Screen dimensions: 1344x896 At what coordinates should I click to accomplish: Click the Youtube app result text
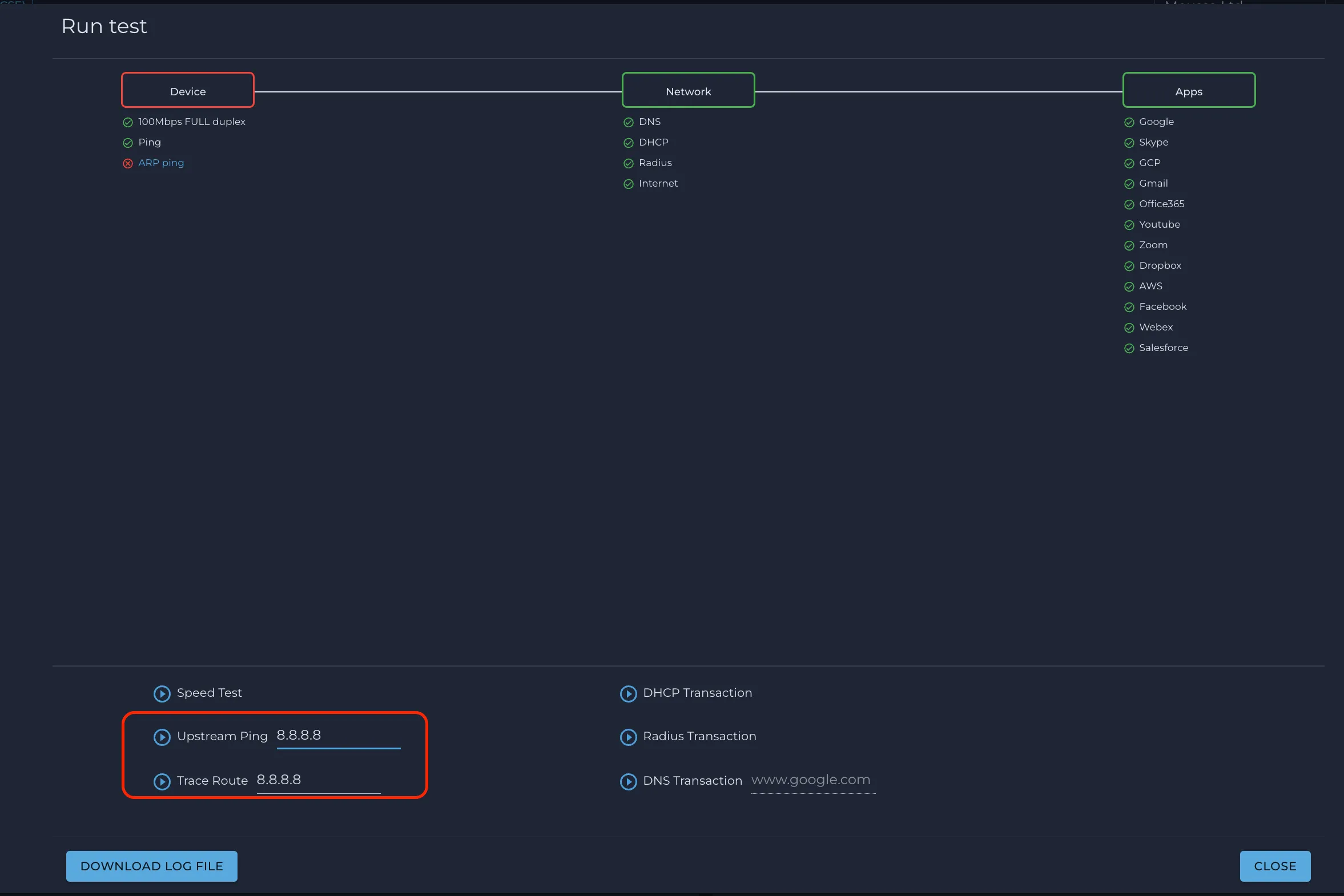[x=1160, y=225]
